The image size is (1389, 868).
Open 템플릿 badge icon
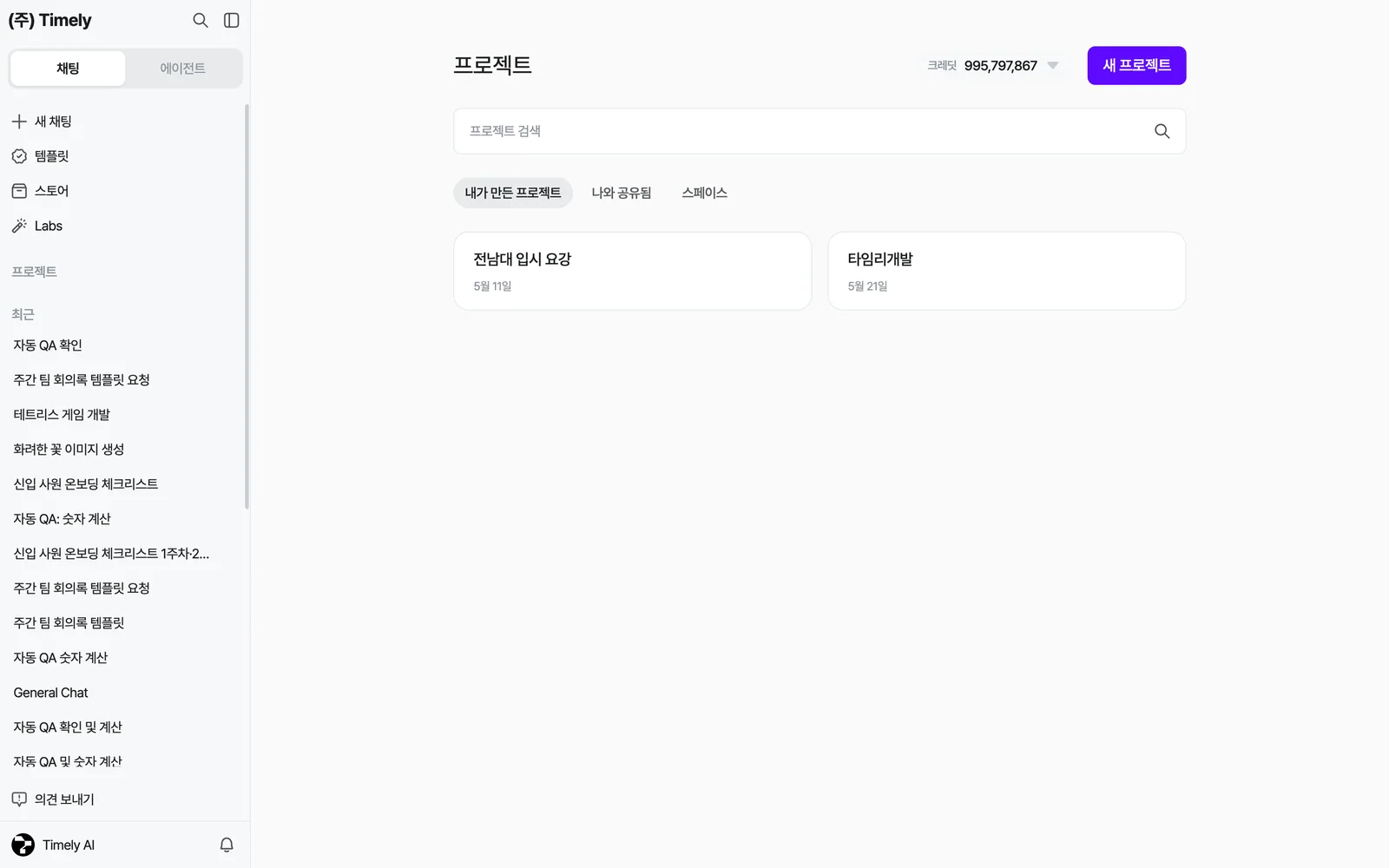(19, 156)
